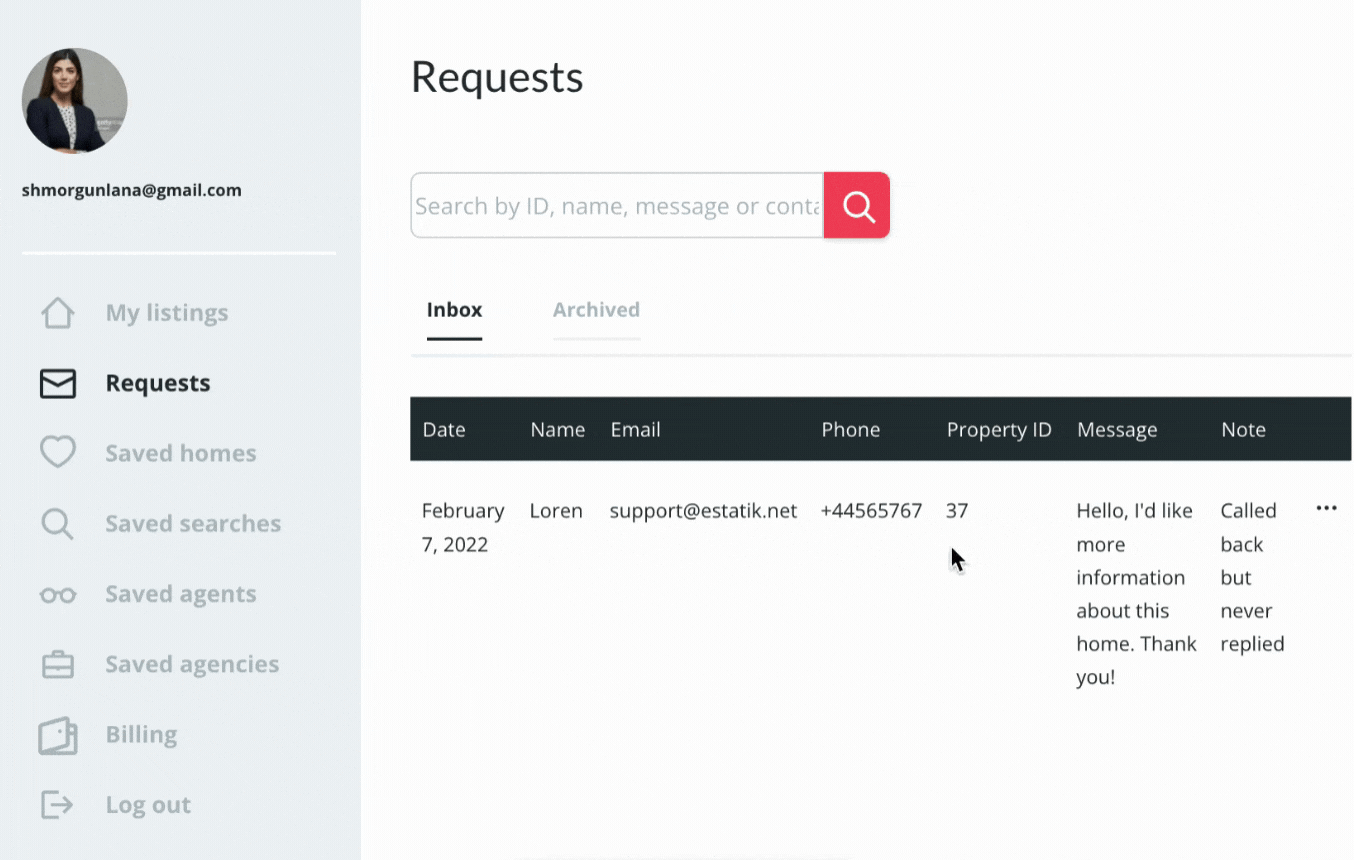This screenshot has width=1354, height=860.
Task: Open the three-dots menu for Loren's request
Action: pyautogui.click(x=1326, y=509)
